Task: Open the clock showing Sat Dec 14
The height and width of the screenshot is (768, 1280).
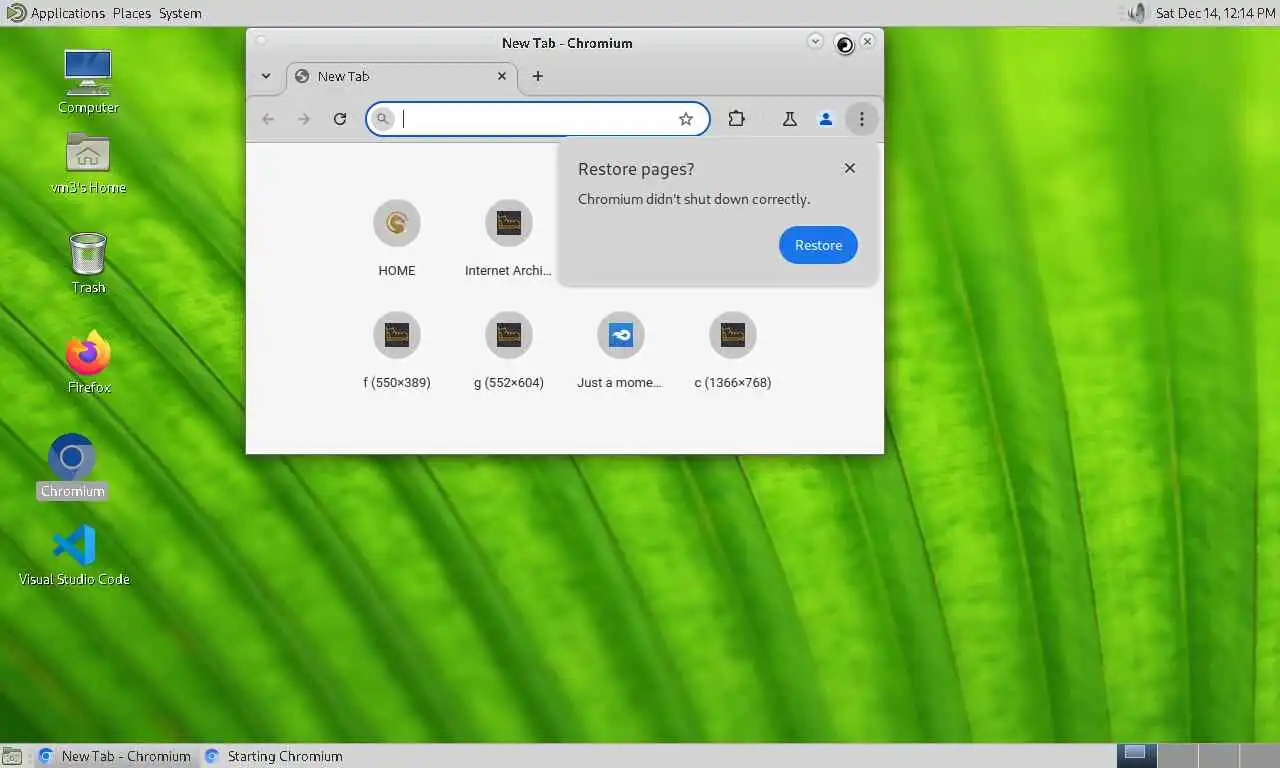Action: pyautogui.click(x=1215, y=13)
